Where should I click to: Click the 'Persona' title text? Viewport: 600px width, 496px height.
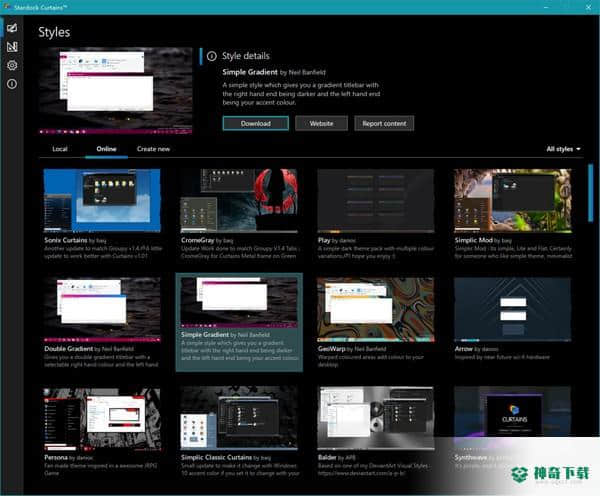click(x=56, y=457)
